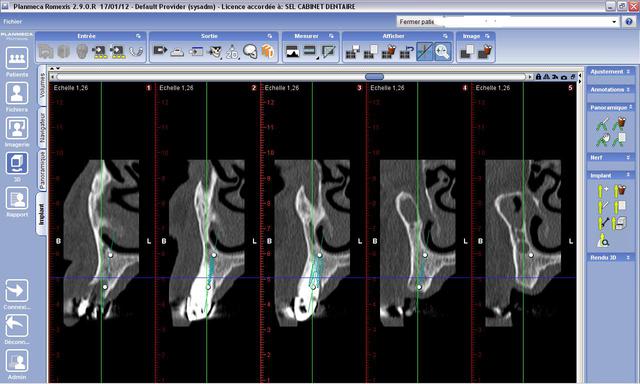Click the skull 3D rendering output icon

tap(249, 51)
